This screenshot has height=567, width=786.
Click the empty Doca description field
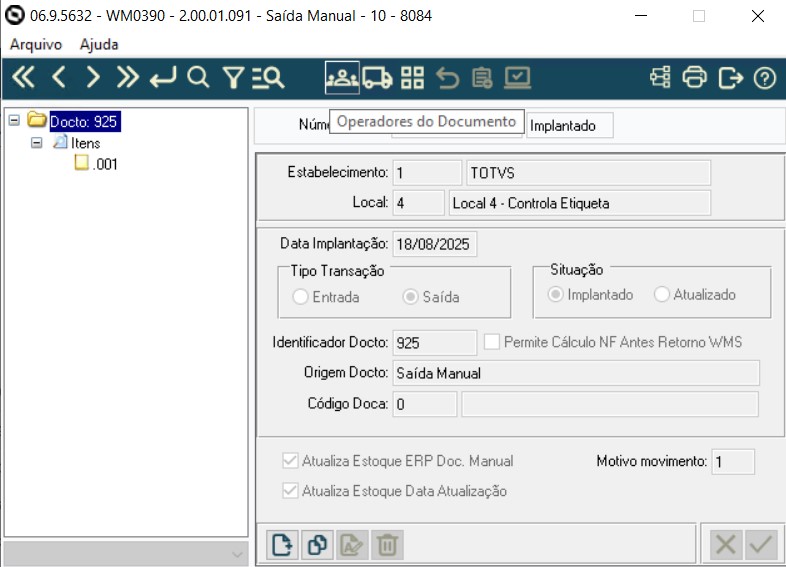coord(610,404)
